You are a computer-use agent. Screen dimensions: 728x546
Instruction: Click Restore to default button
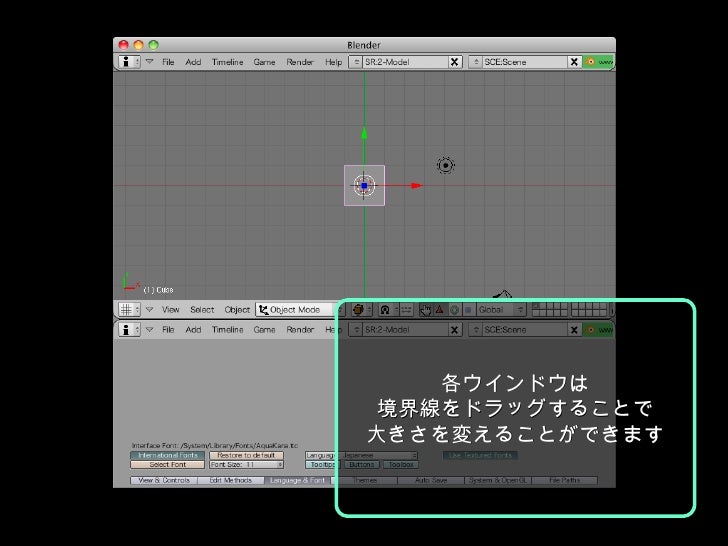point(246,455)
